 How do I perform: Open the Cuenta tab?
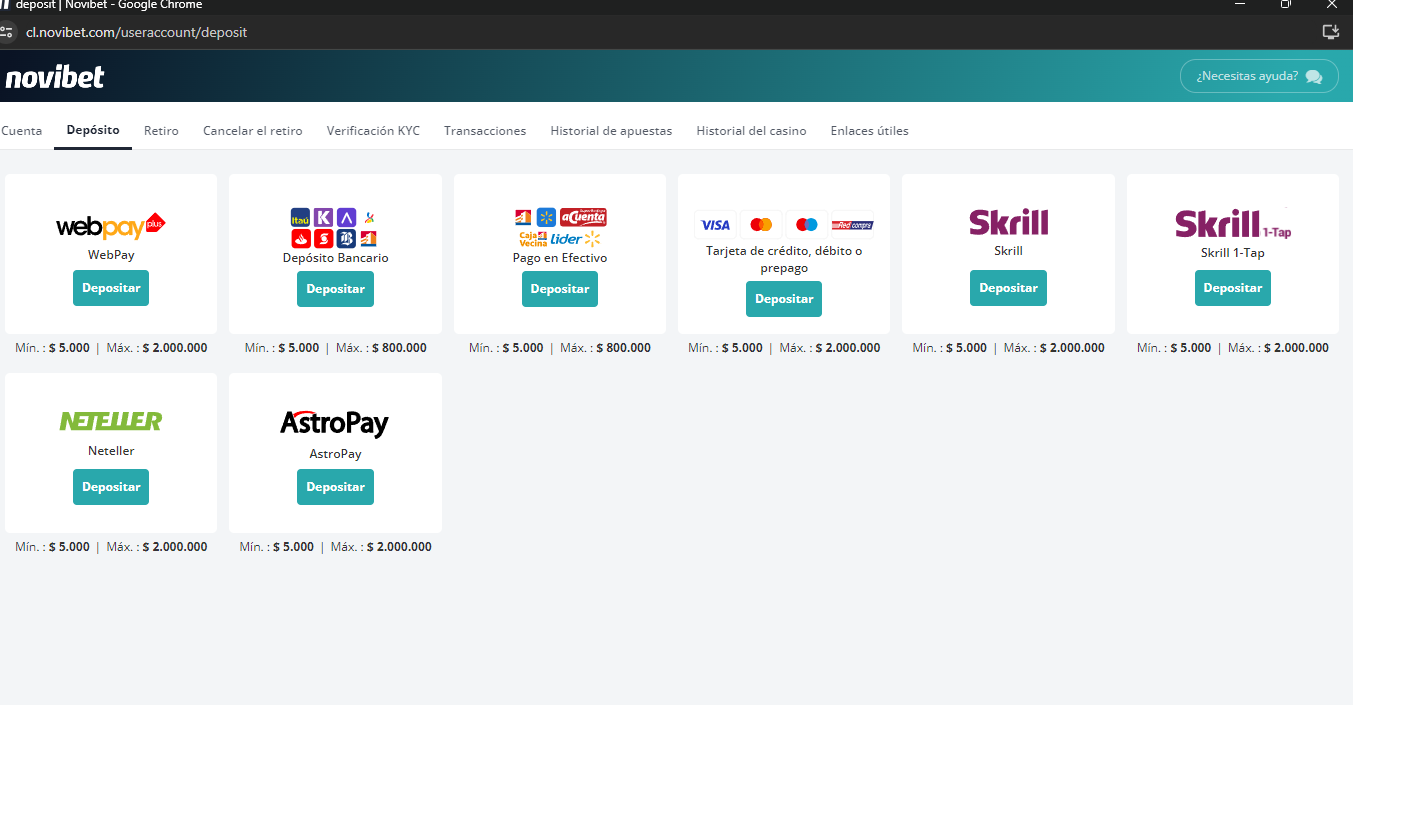[x=22, y=131]
